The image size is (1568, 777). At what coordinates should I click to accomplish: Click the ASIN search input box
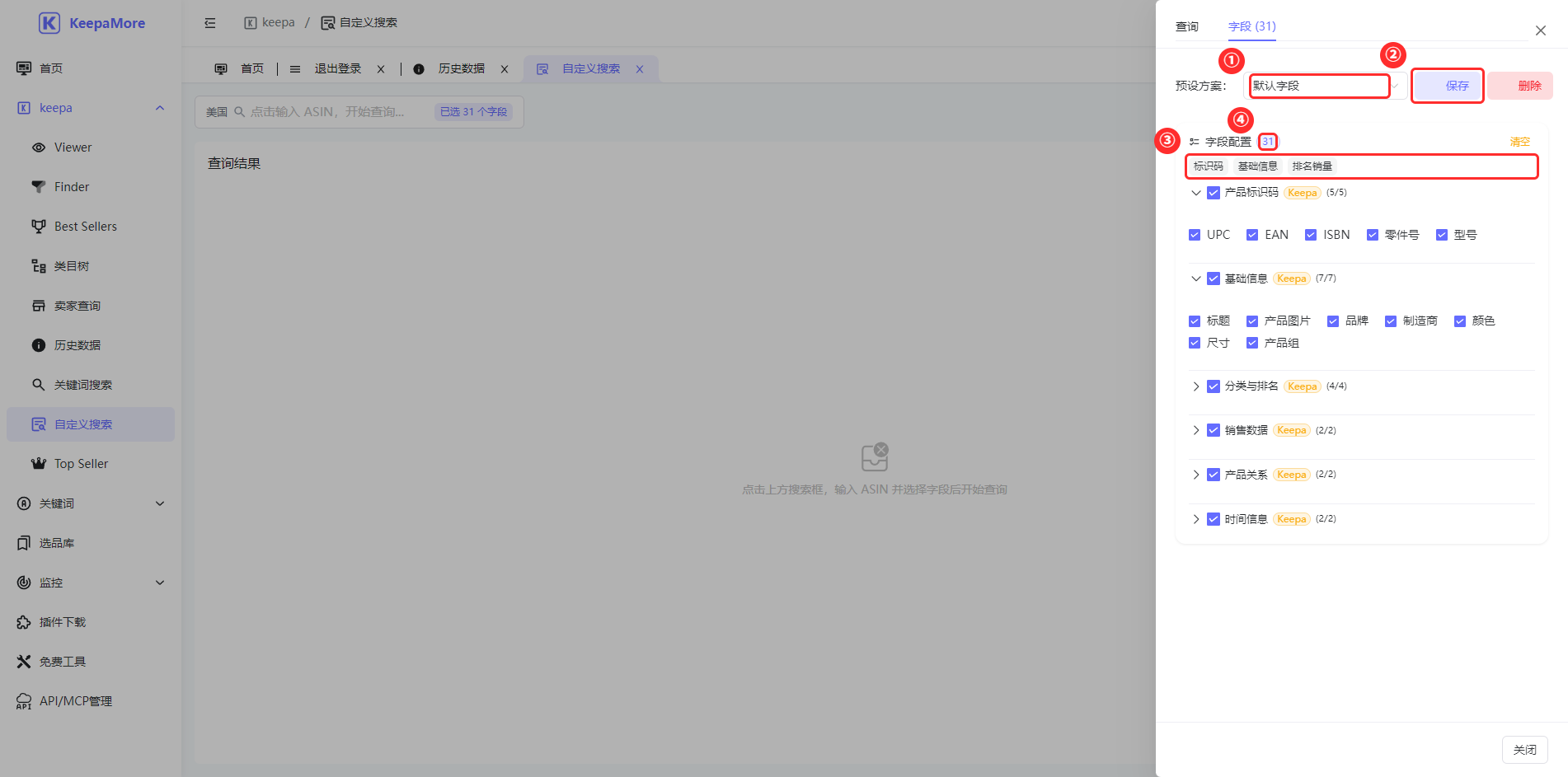coord(359,112)
